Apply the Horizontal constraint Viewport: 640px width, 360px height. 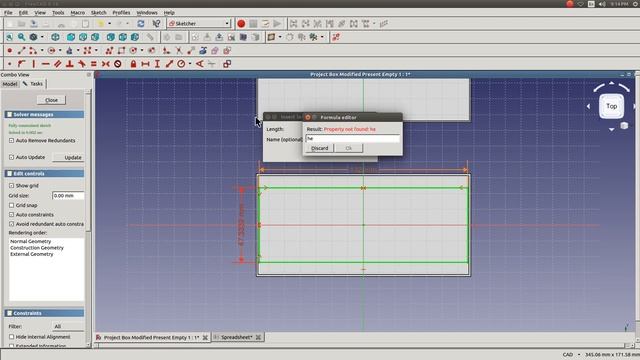click(45, 64)
